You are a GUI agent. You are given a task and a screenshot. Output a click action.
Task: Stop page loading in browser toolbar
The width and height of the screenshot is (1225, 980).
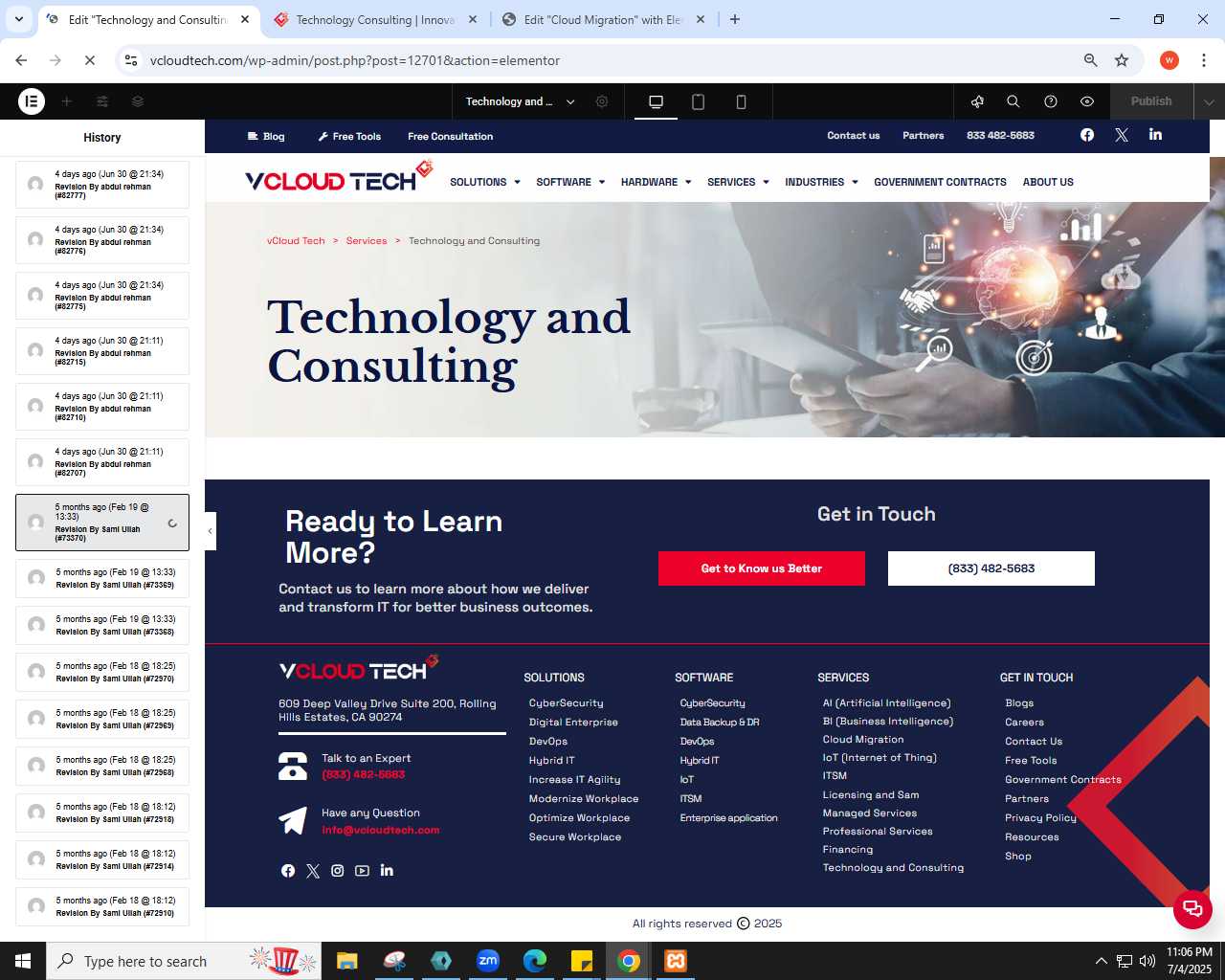pos(89,60)
